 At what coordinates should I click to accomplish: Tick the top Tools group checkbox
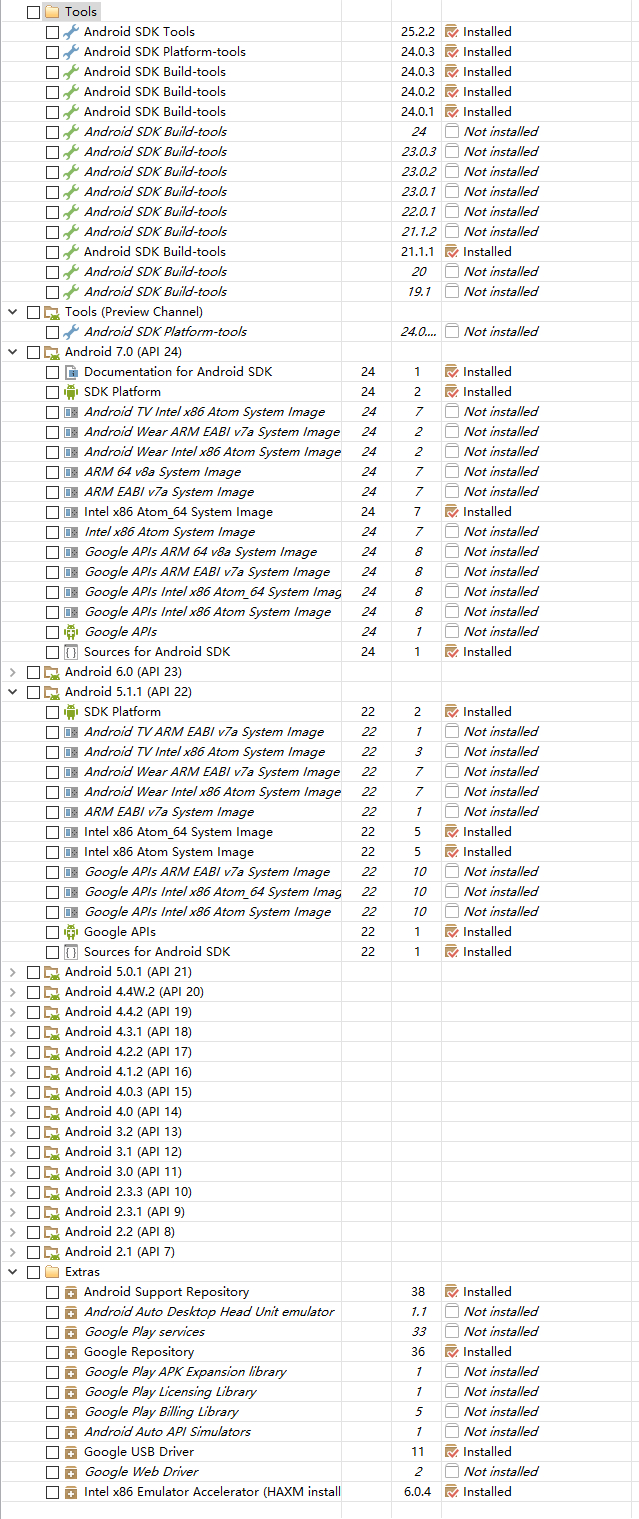point(33,12)
